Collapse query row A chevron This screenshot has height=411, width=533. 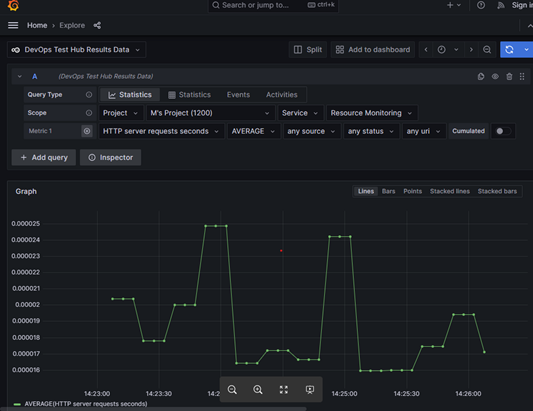coord(19,76)
